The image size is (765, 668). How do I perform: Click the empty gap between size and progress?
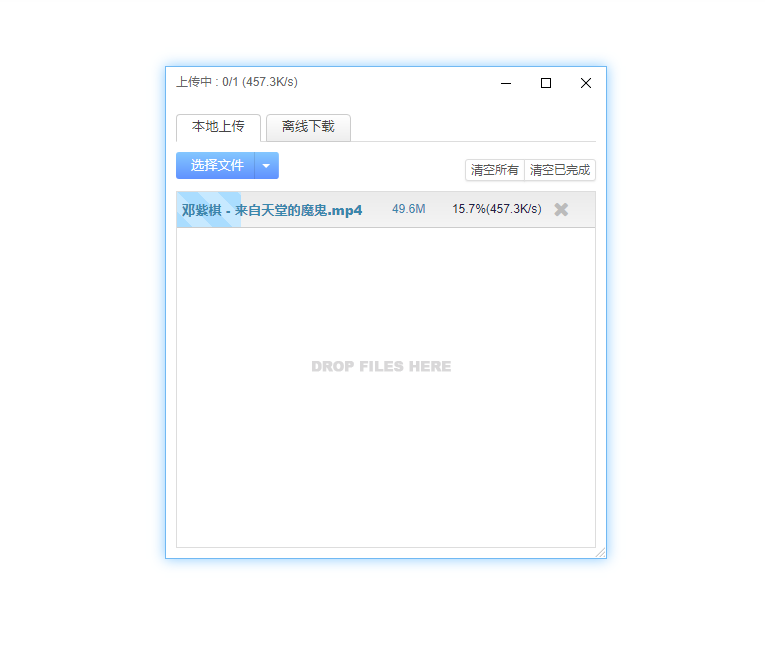coord(438,209)
